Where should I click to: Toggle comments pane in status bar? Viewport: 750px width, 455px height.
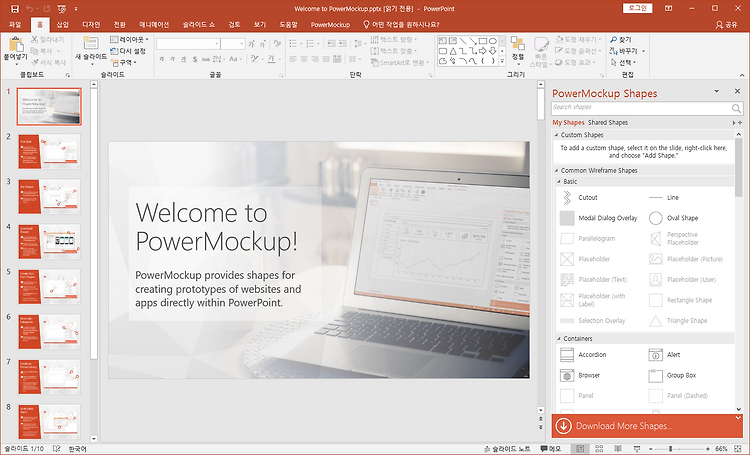551,449
